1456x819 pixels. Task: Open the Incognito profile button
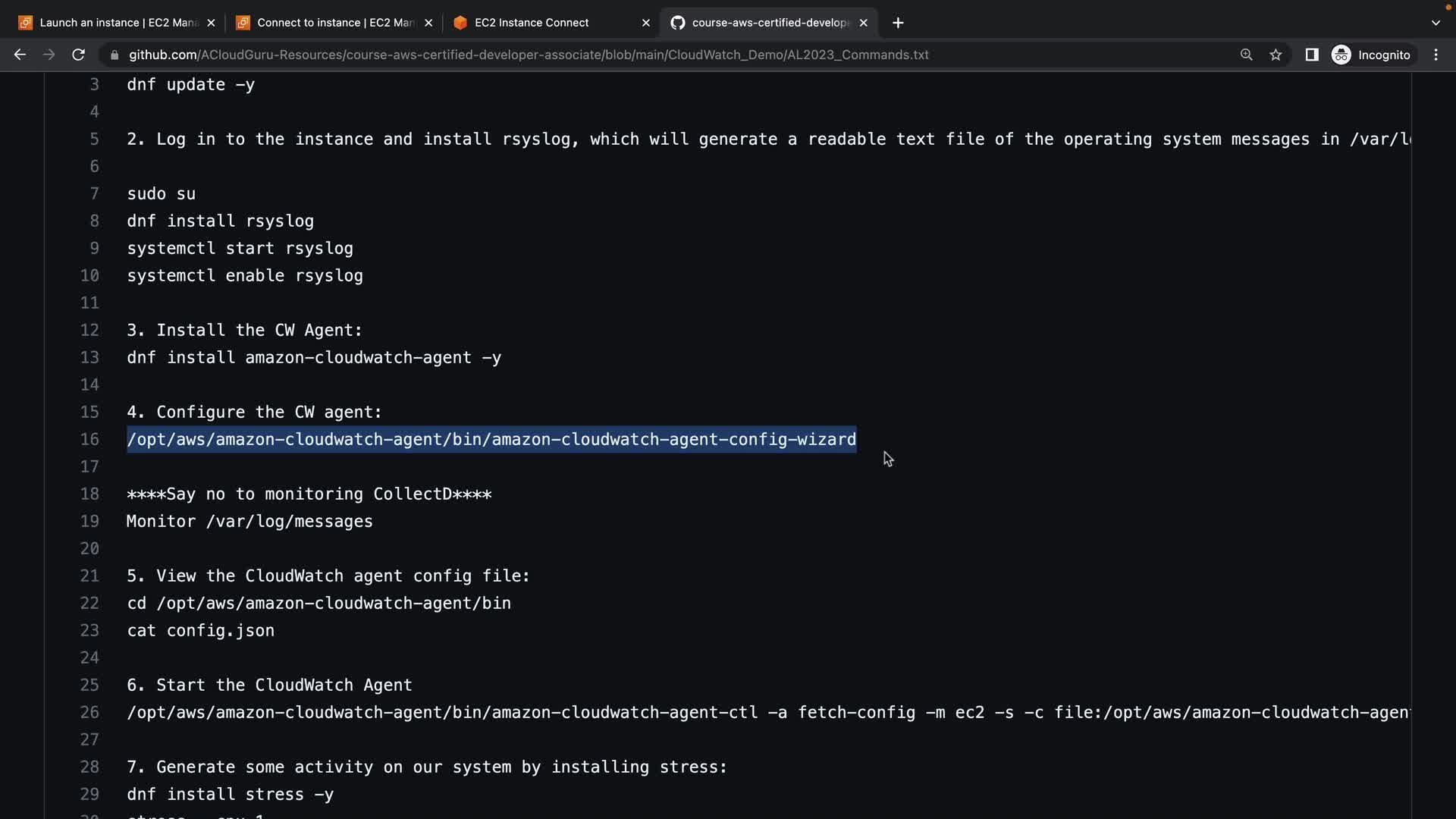[1371, 55]
